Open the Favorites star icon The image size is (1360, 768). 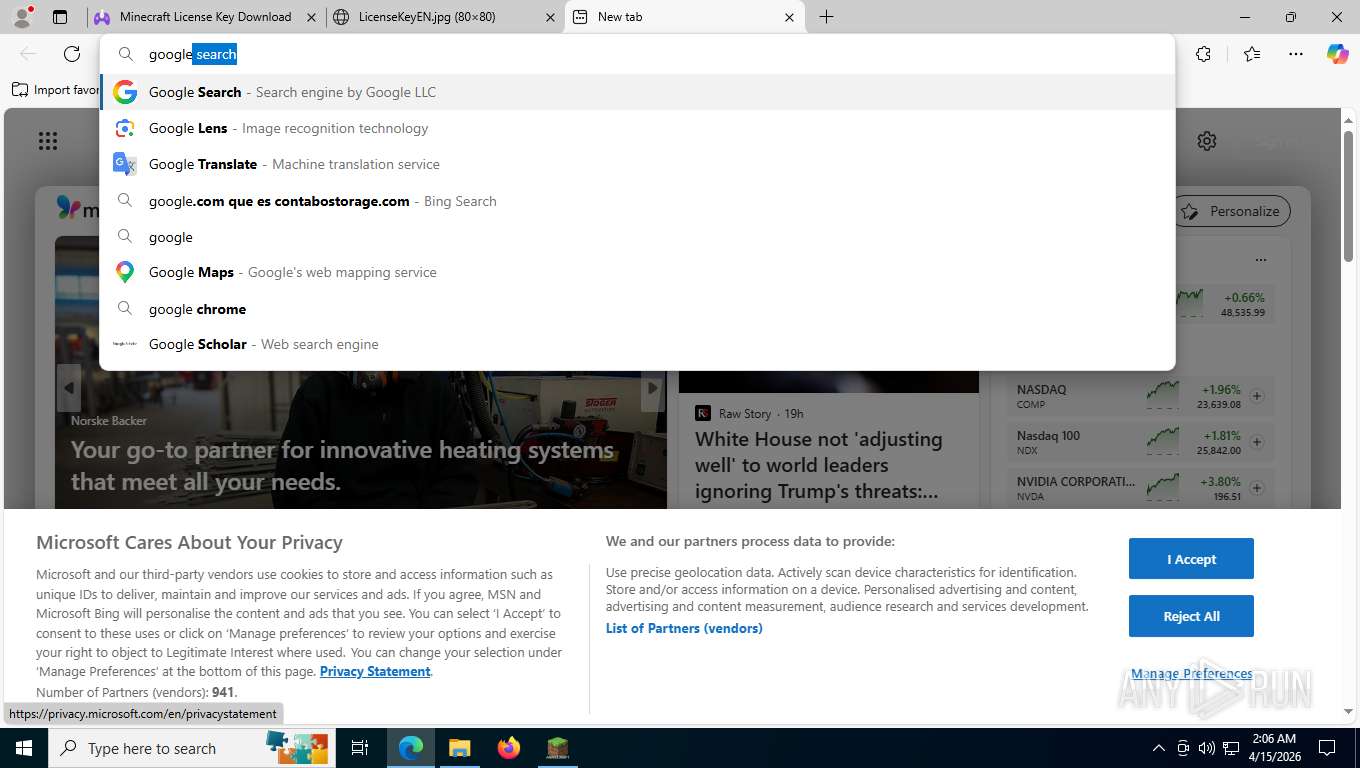[1252, 54]
